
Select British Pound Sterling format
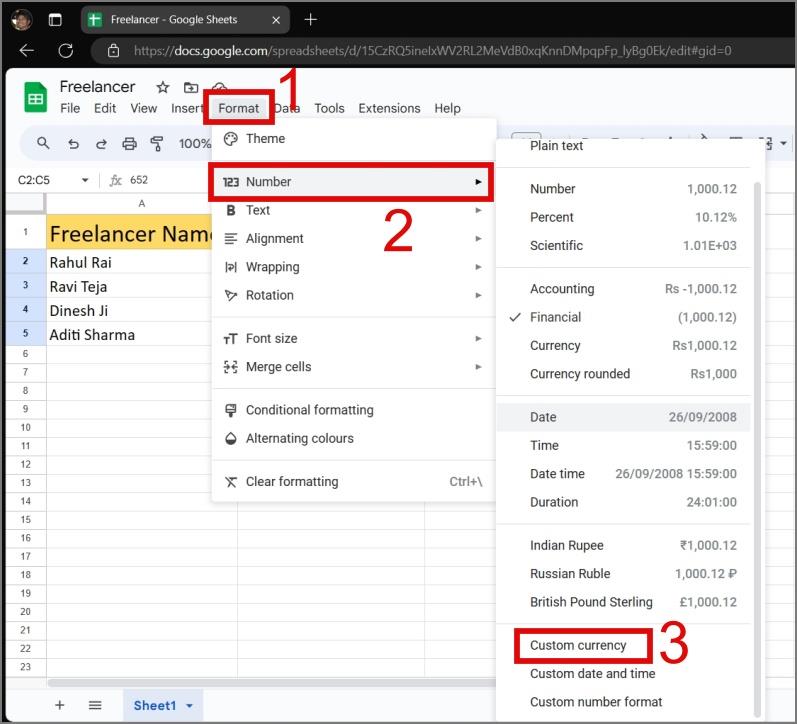click(x=623, y=602)
